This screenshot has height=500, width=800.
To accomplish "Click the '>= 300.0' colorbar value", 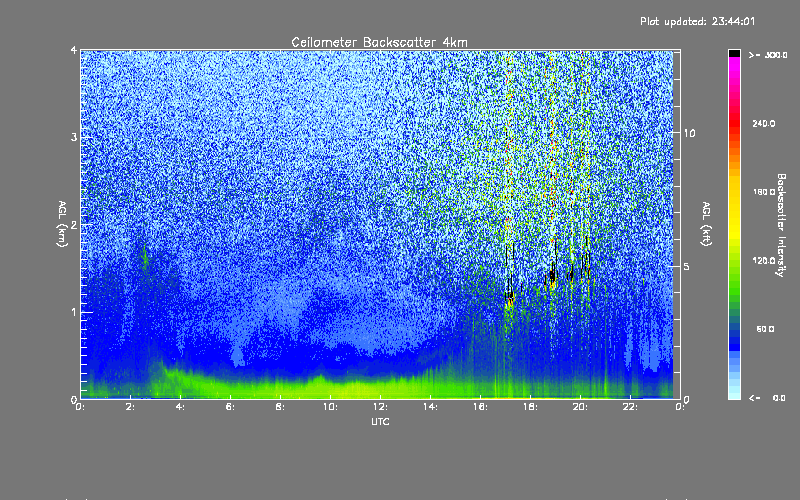I will 768,55.
